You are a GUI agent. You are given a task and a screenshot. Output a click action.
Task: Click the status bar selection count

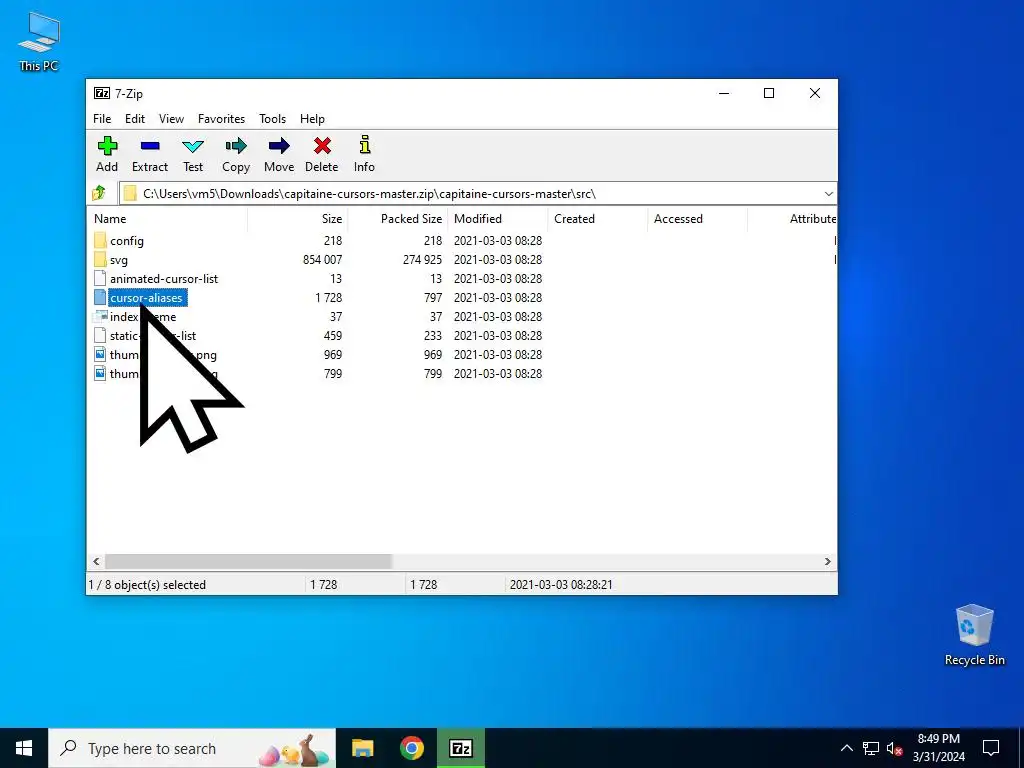click(147, 584)
